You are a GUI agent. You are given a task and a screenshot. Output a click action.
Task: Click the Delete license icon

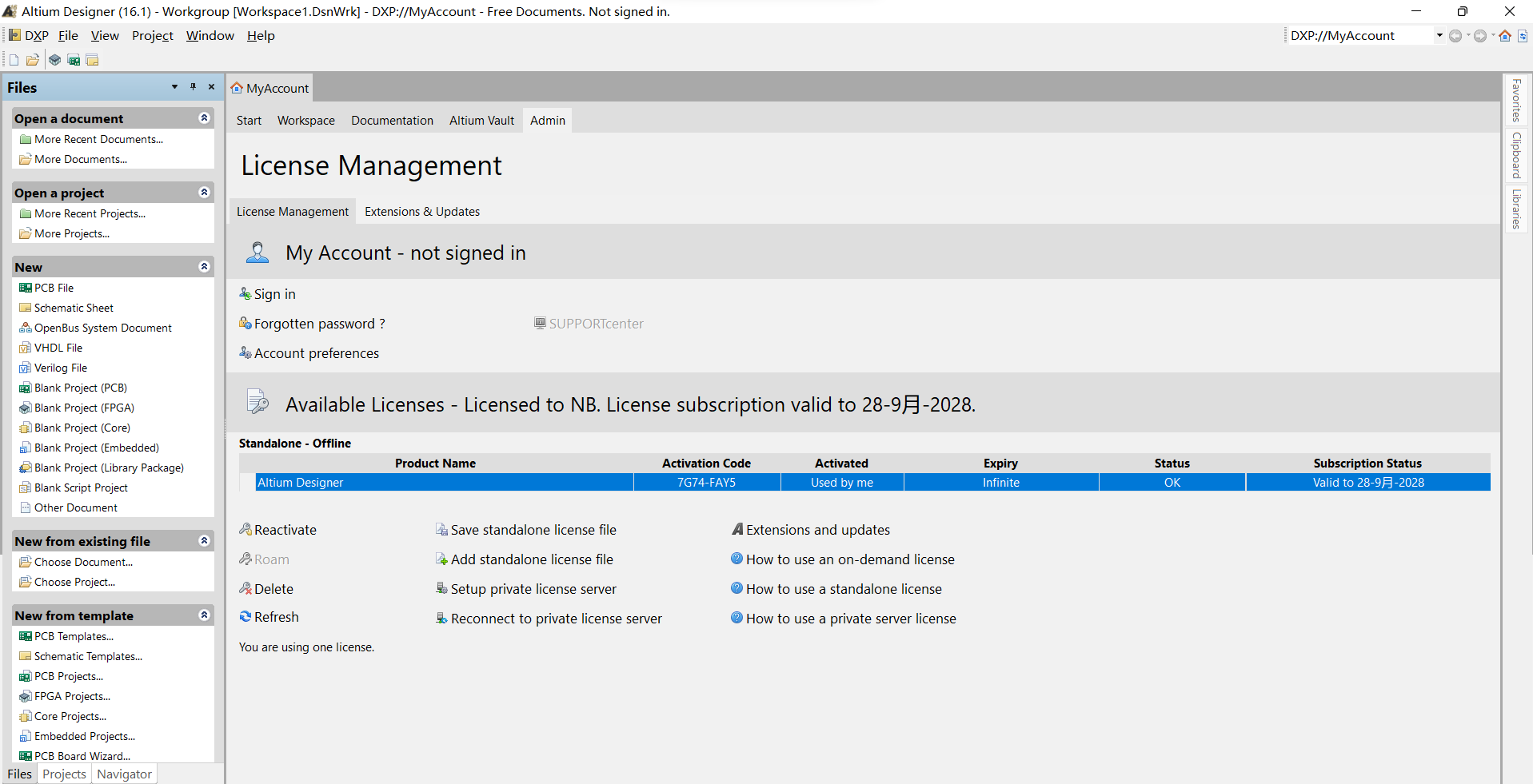pyautogui.click(x=246, y=588)
